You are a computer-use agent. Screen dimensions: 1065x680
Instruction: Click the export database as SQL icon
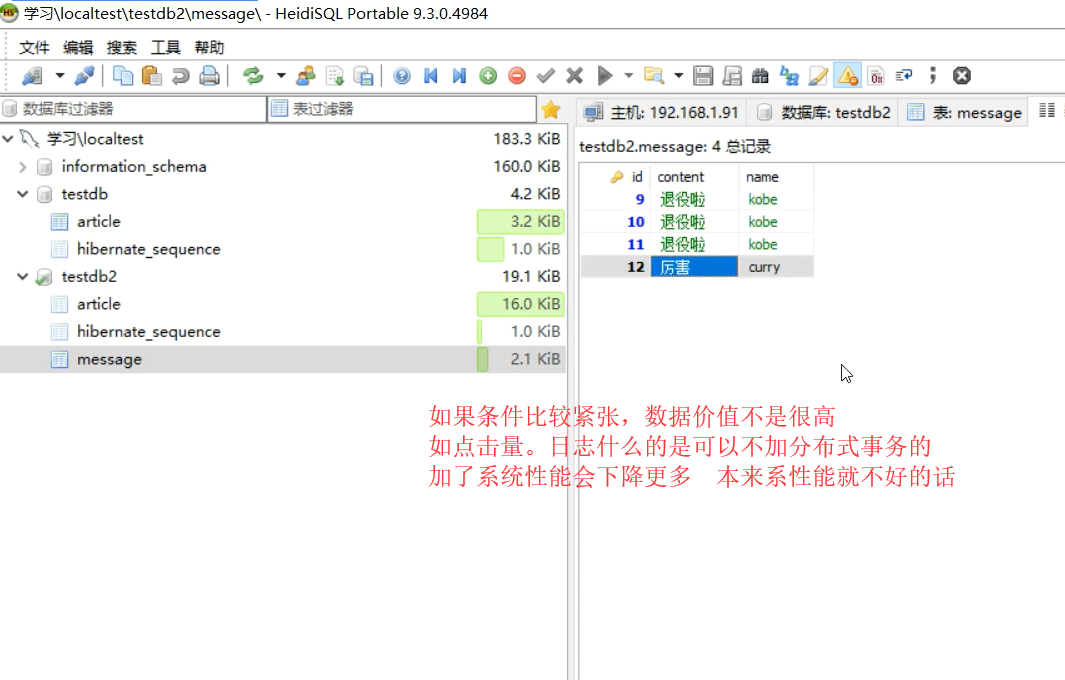pyautogui.click(x=335, y=75)
